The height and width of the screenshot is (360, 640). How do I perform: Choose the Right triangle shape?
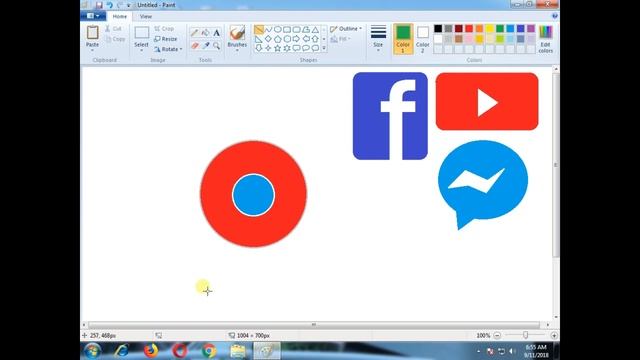pyautogui.click(x=259, y=39)
